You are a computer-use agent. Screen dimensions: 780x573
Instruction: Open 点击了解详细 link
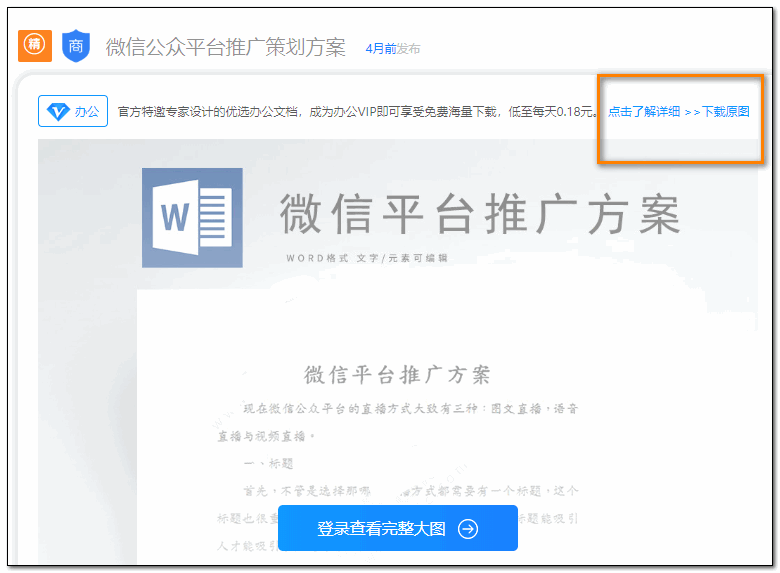pyautogui.click(x=644, y=111)
